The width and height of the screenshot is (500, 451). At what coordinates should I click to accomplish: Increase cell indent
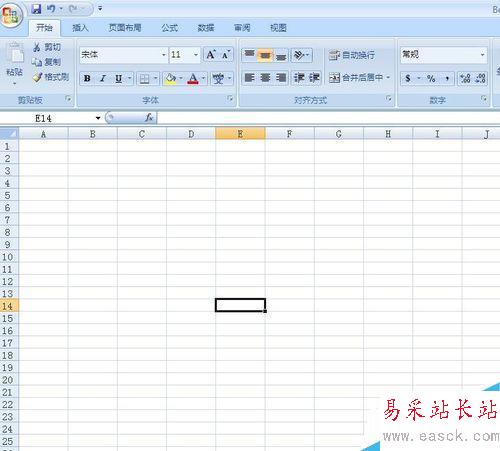[x=314, y=78]
